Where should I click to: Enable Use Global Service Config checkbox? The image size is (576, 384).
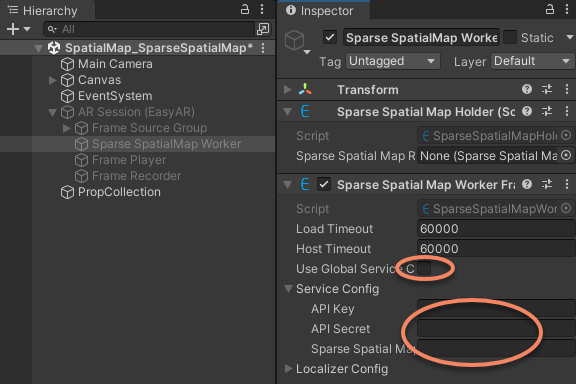[x=424, y=268]
